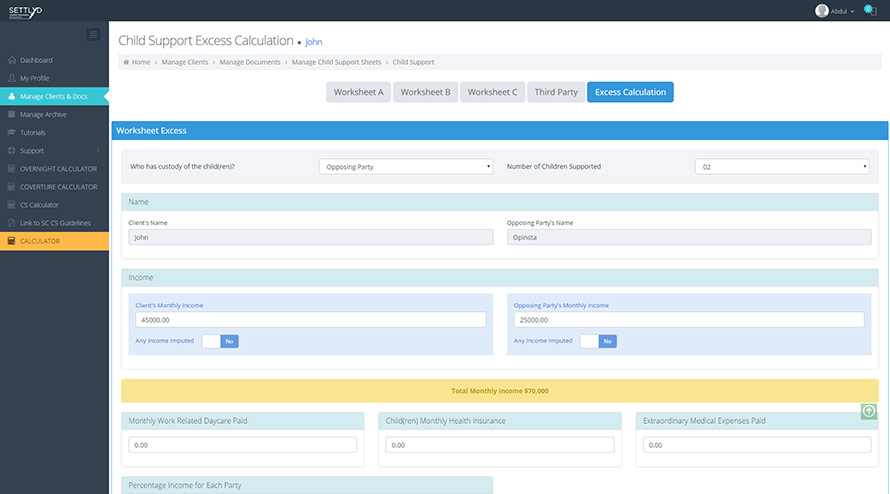Screen dimensions: 890x494
Task: Click the Tutorials icon in sidebar
Action: (x=12, y=133)
